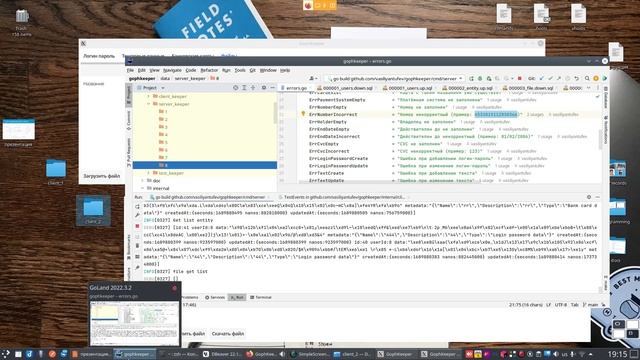
Task: Click the user account icon in toolbar
Action: [x=313, y=78]
